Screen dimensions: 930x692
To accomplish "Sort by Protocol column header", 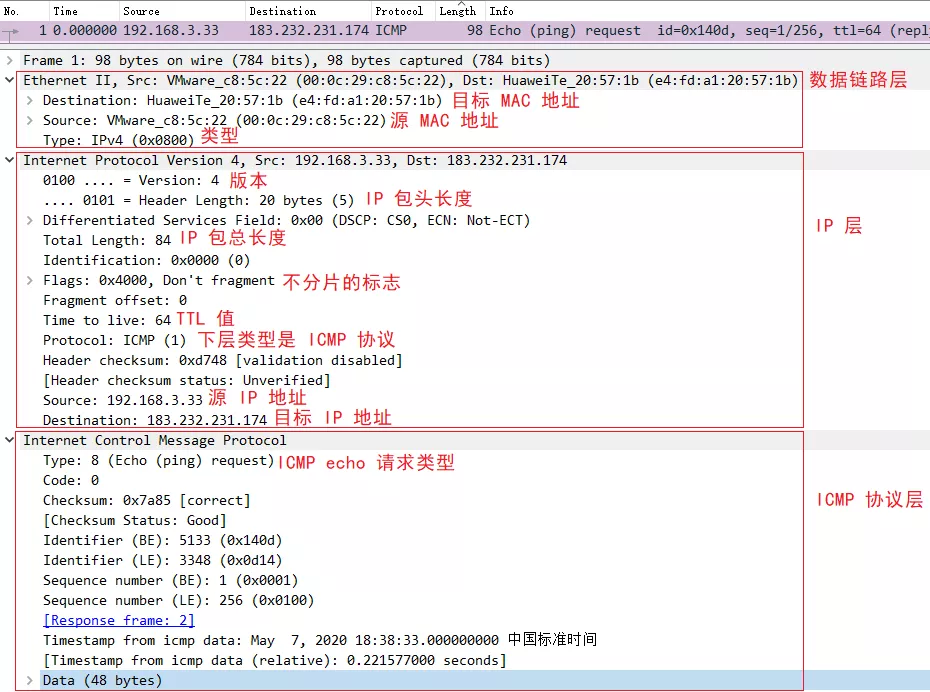I will pos(403,11).
